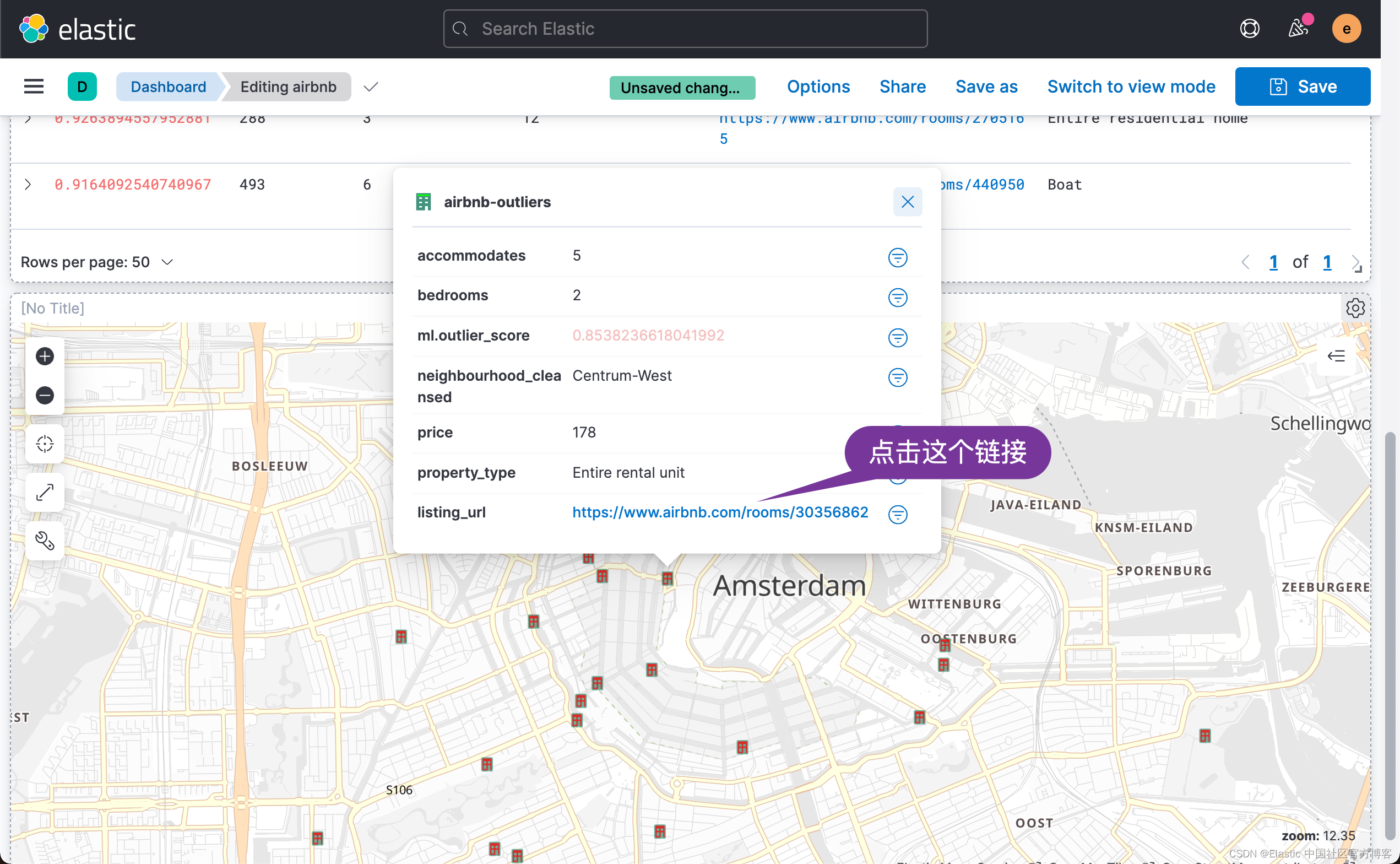This screenshot has width=1400, height=864.
Task: Open map panel options gear
Action: click(x=1355, y=308)
